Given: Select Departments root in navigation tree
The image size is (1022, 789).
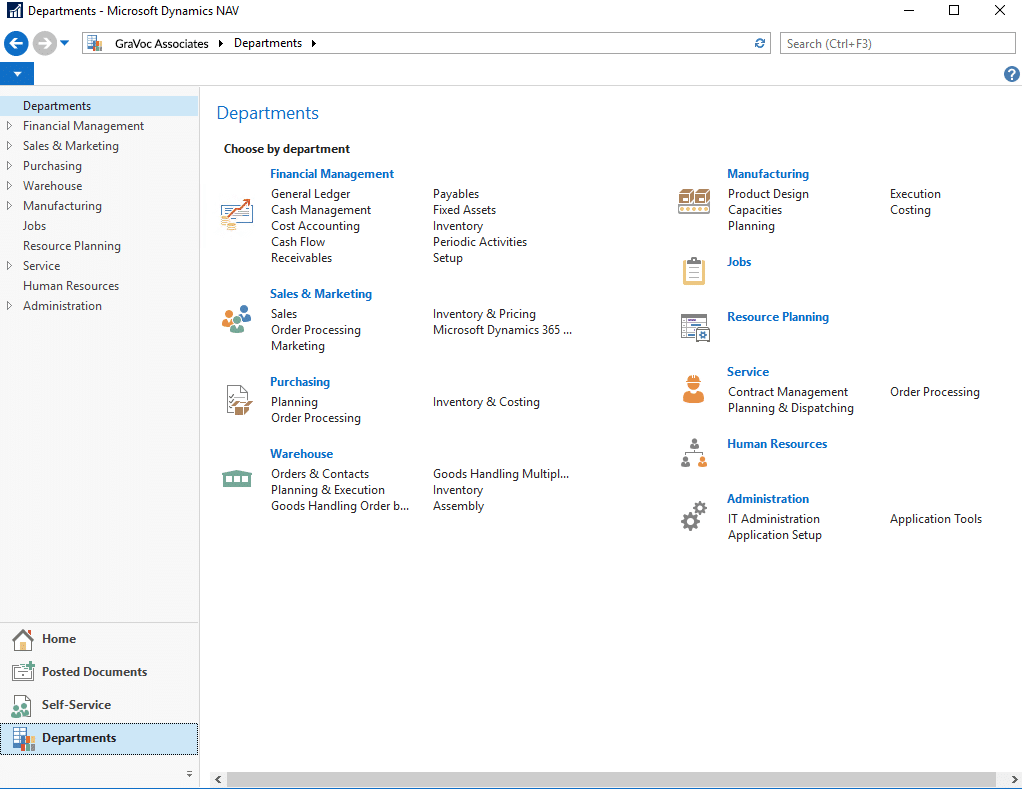Looking at the screenshot, I should [99, 106].
